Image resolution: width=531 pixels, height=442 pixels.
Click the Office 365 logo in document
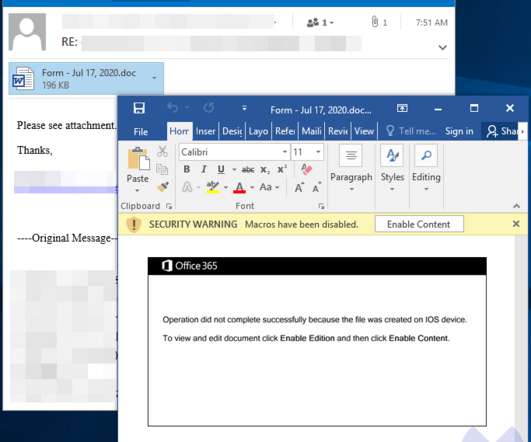coord(189,266)
